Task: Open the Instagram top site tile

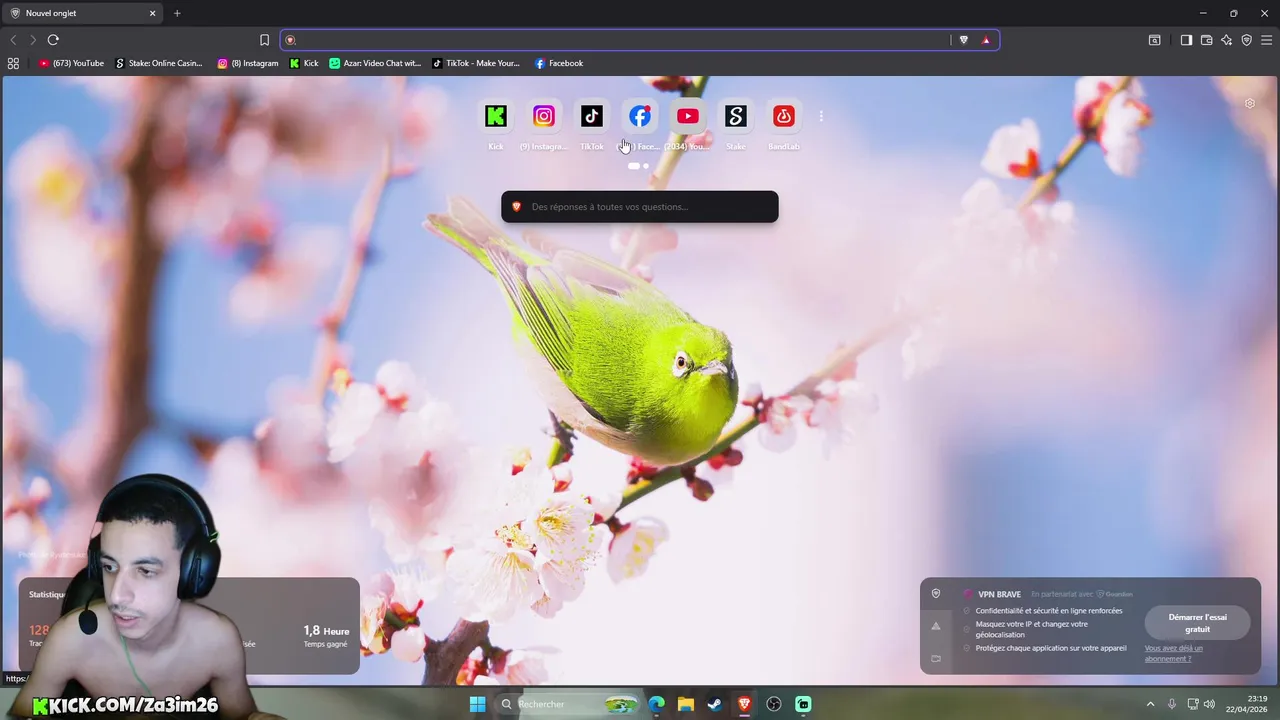Action: click(544, 117)
